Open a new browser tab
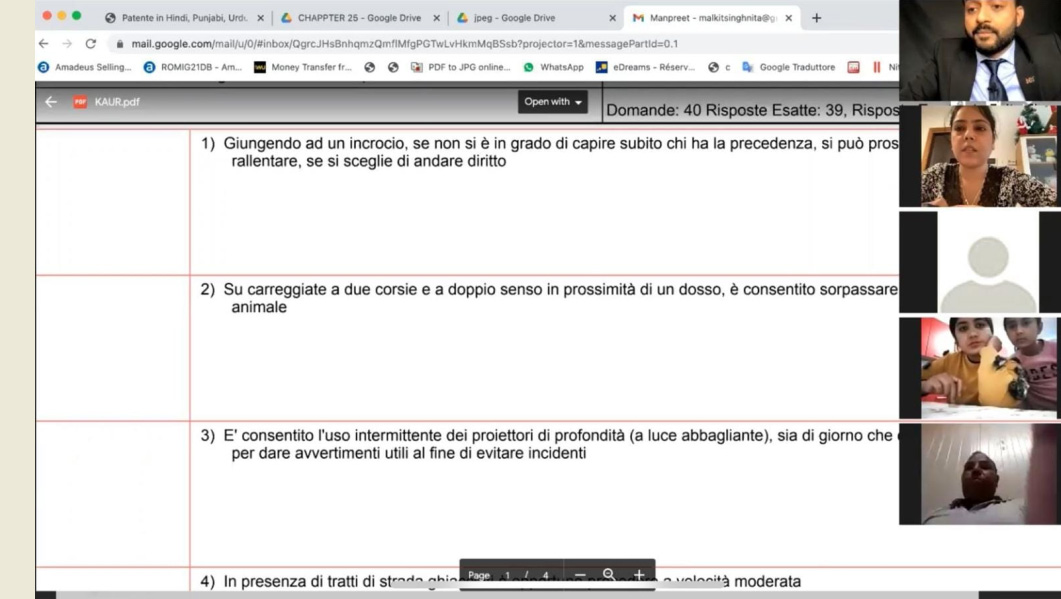This screenshot has height=599, width=1061. tap(817, 18)
